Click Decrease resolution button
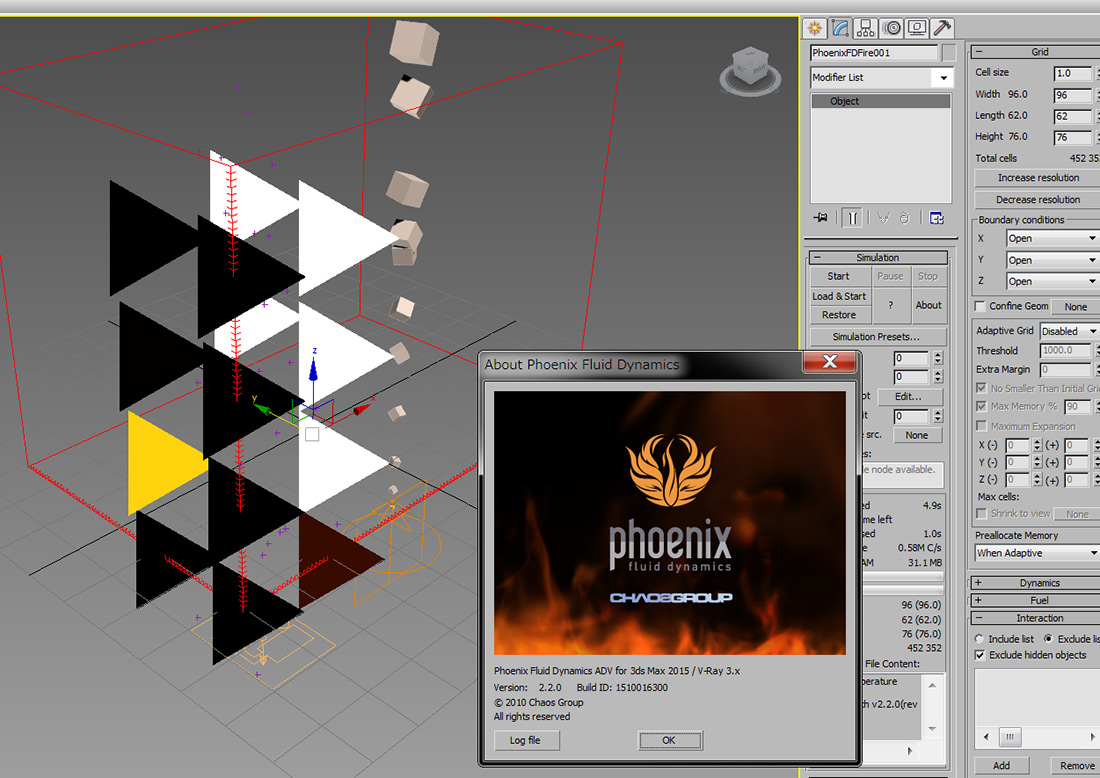The width and height of the screenshot is (1100, 778). [x=1038, y=200]
